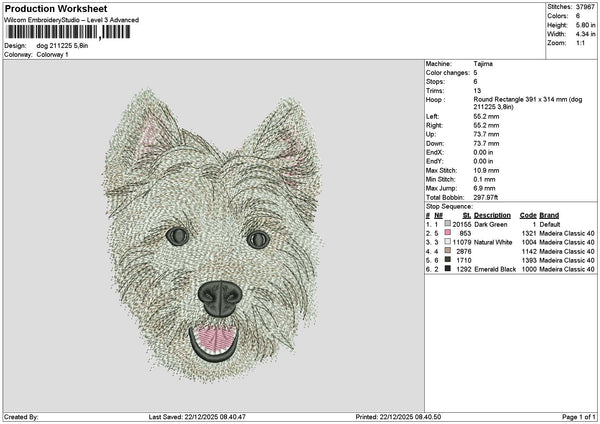The image size is (600, 424).
Task: Click the "Production Worksheet" heading
Action: (56, 8)
